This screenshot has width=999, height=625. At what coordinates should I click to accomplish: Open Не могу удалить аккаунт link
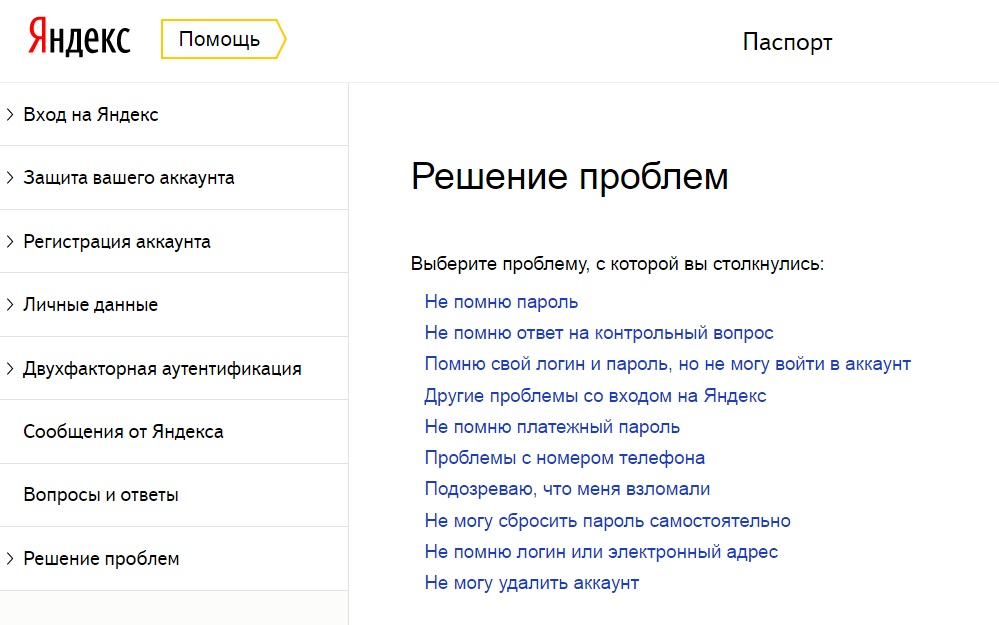point(532,583)
